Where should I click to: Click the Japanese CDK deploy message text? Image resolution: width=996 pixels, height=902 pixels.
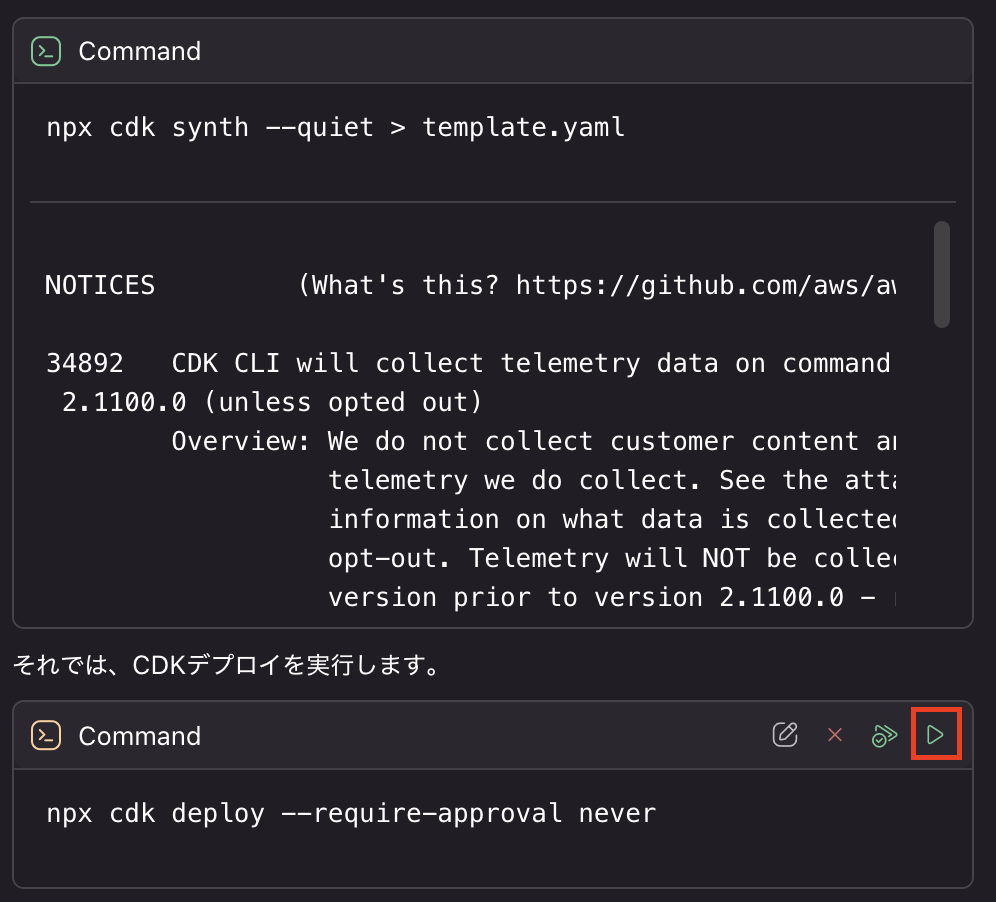click(x=226, y=665)
